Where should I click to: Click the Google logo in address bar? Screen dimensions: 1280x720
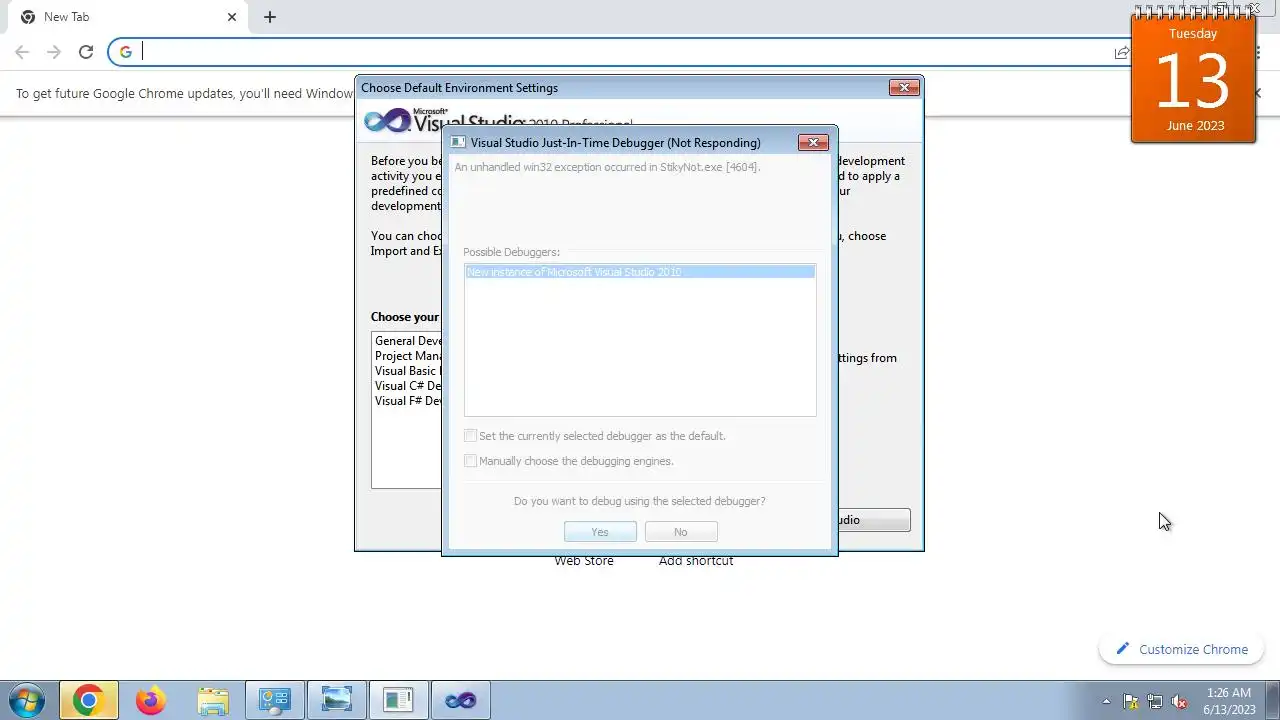pos(125,52)
